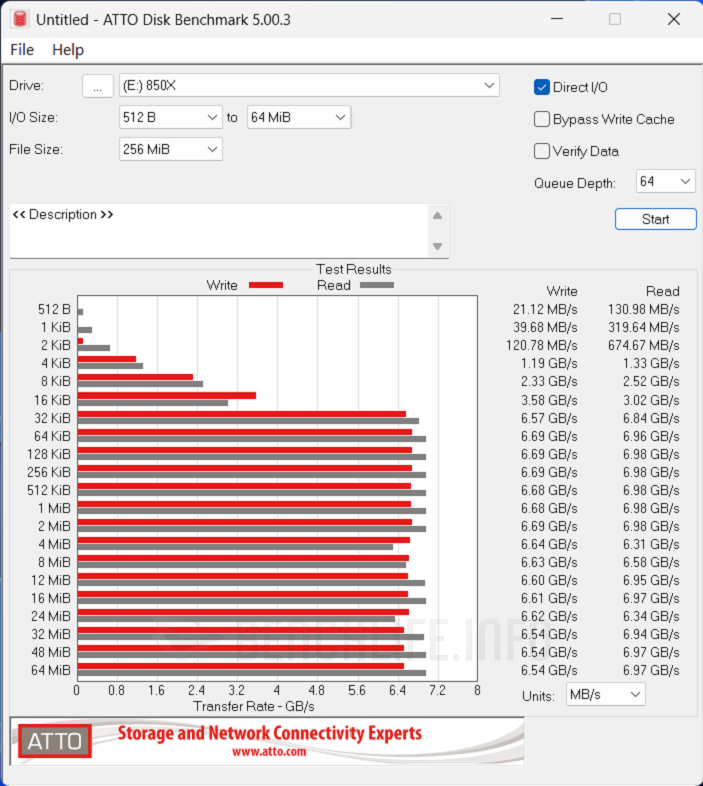This screenshot has width=703, height=786.
Task: Click the ATTO Disk Benchmark app icon
Action: (x=20, y=19)
